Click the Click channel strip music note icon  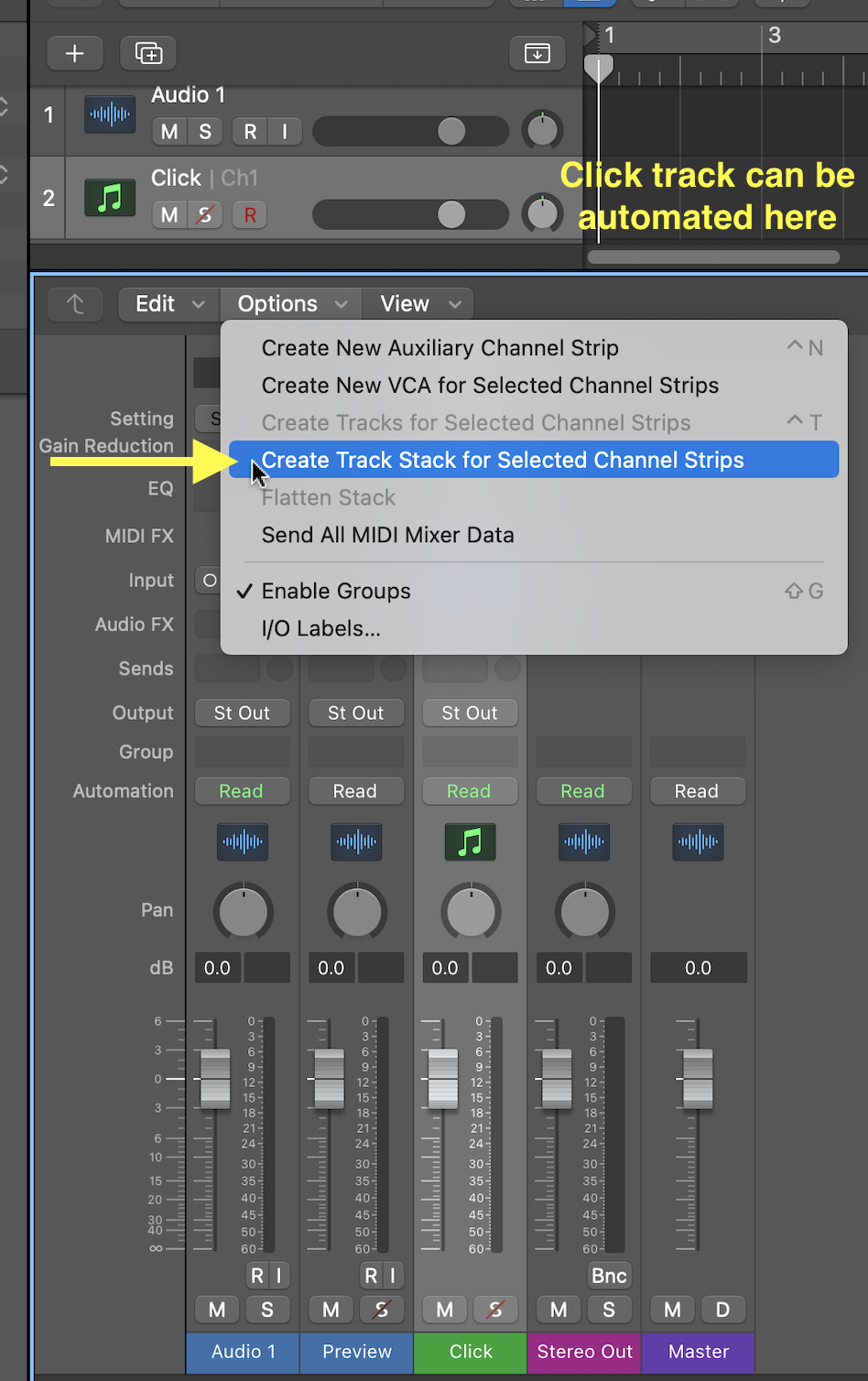click(470, 842)
